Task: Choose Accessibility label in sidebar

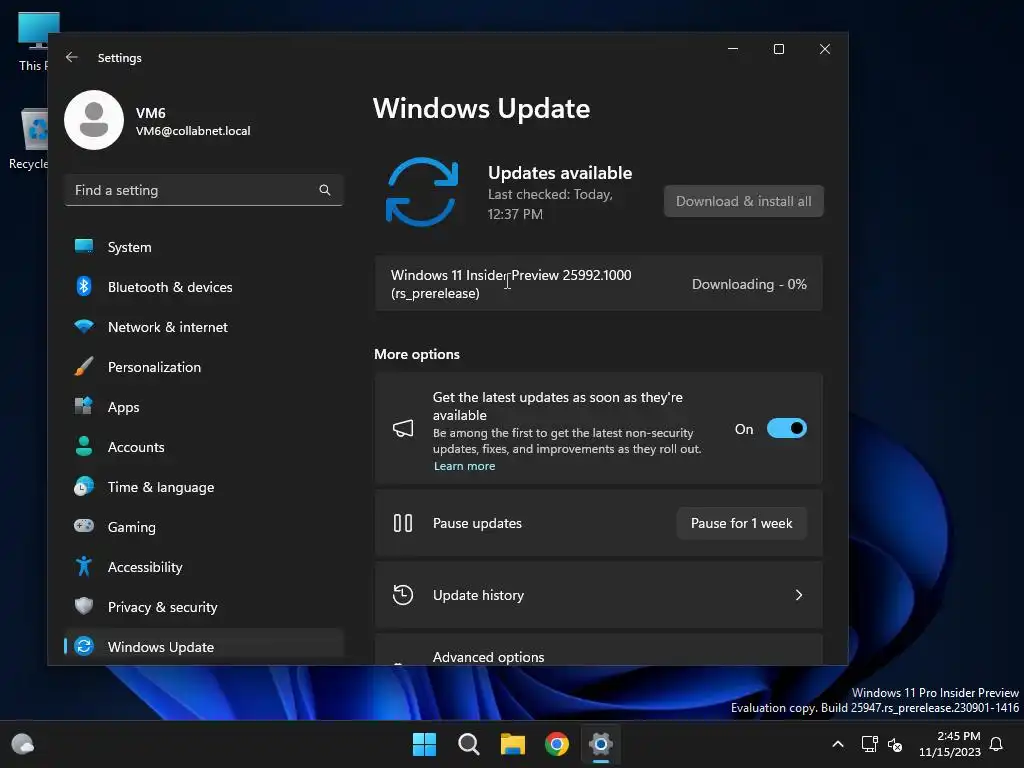Action: 145,567
